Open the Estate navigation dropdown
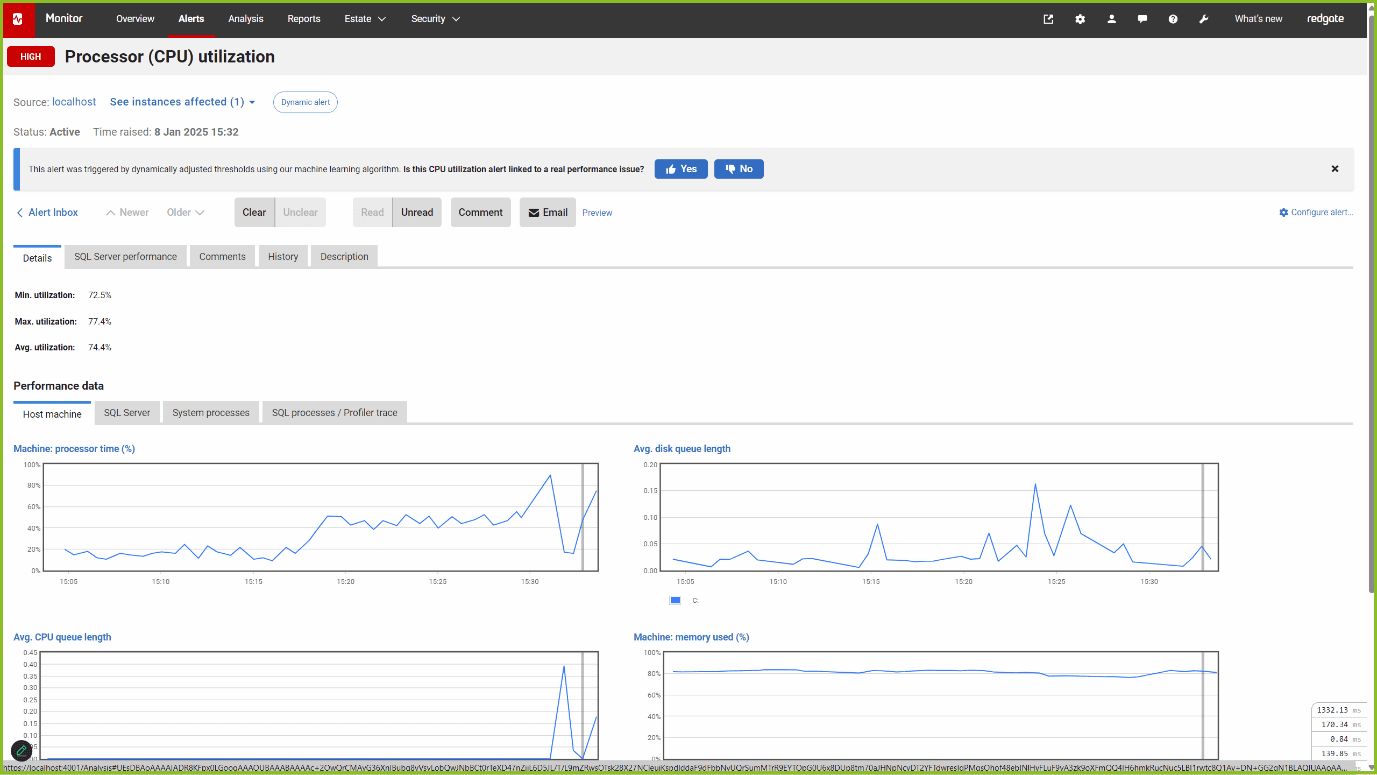Viewport: 1377px width, 775px height. coord(364,18)
